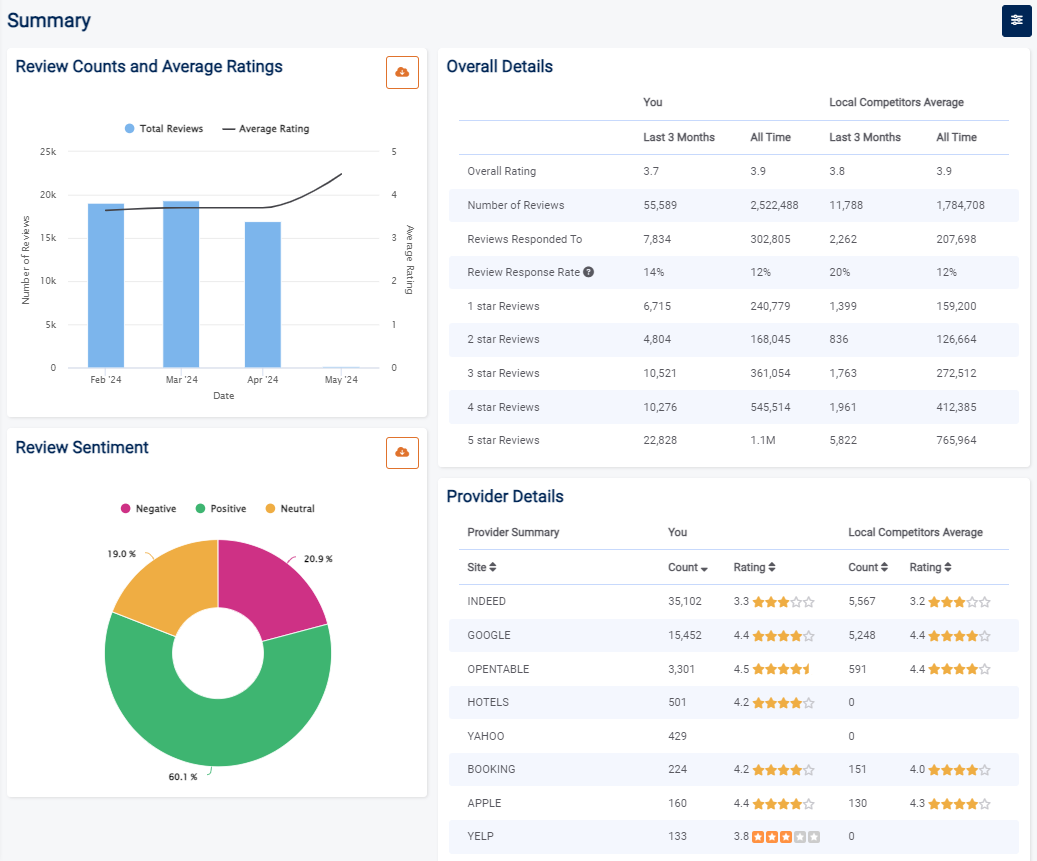1037x861 pixels.
Task: Open the filter settings icon at top right
Action: point(1016,21)
